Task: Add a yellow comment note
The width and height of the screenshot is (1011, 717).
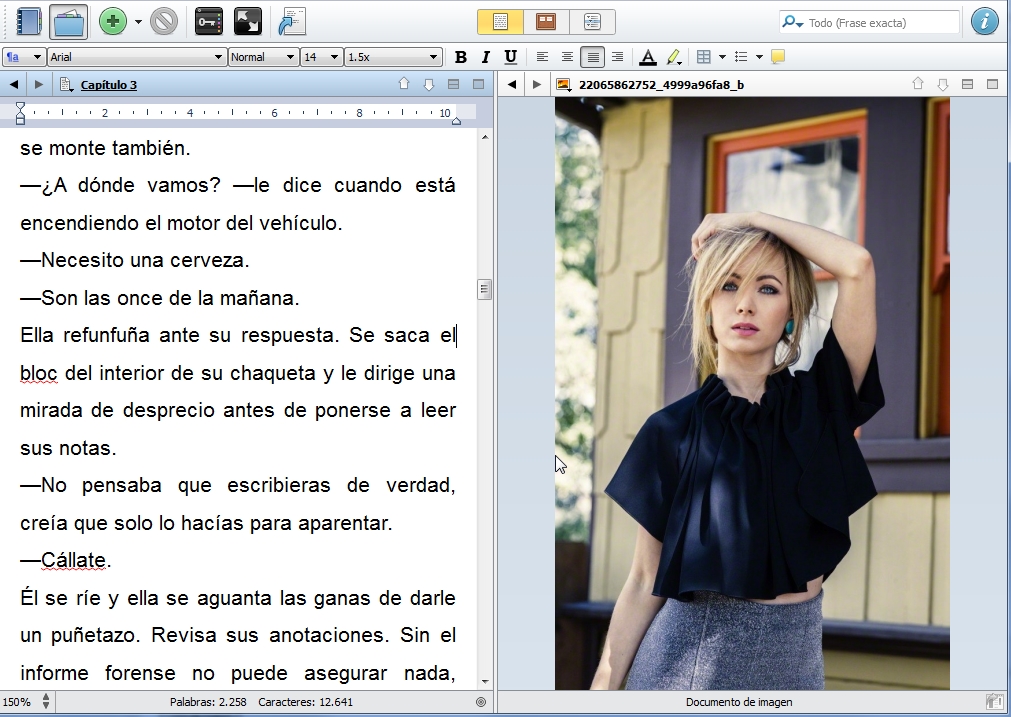Action: click(778, 57)
